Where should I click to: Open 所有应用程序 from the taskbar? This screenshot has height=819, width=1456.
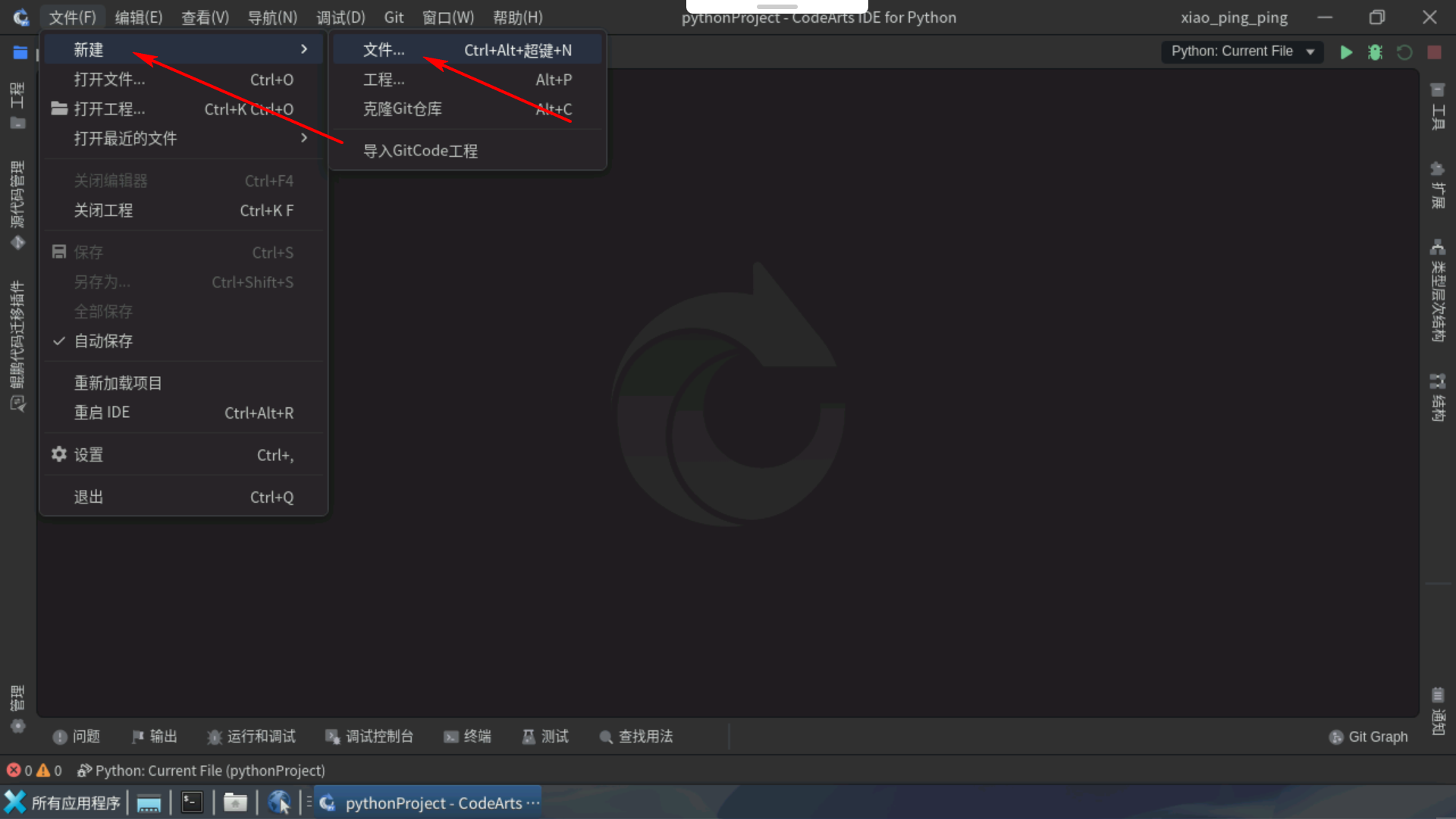click(62, 802)
